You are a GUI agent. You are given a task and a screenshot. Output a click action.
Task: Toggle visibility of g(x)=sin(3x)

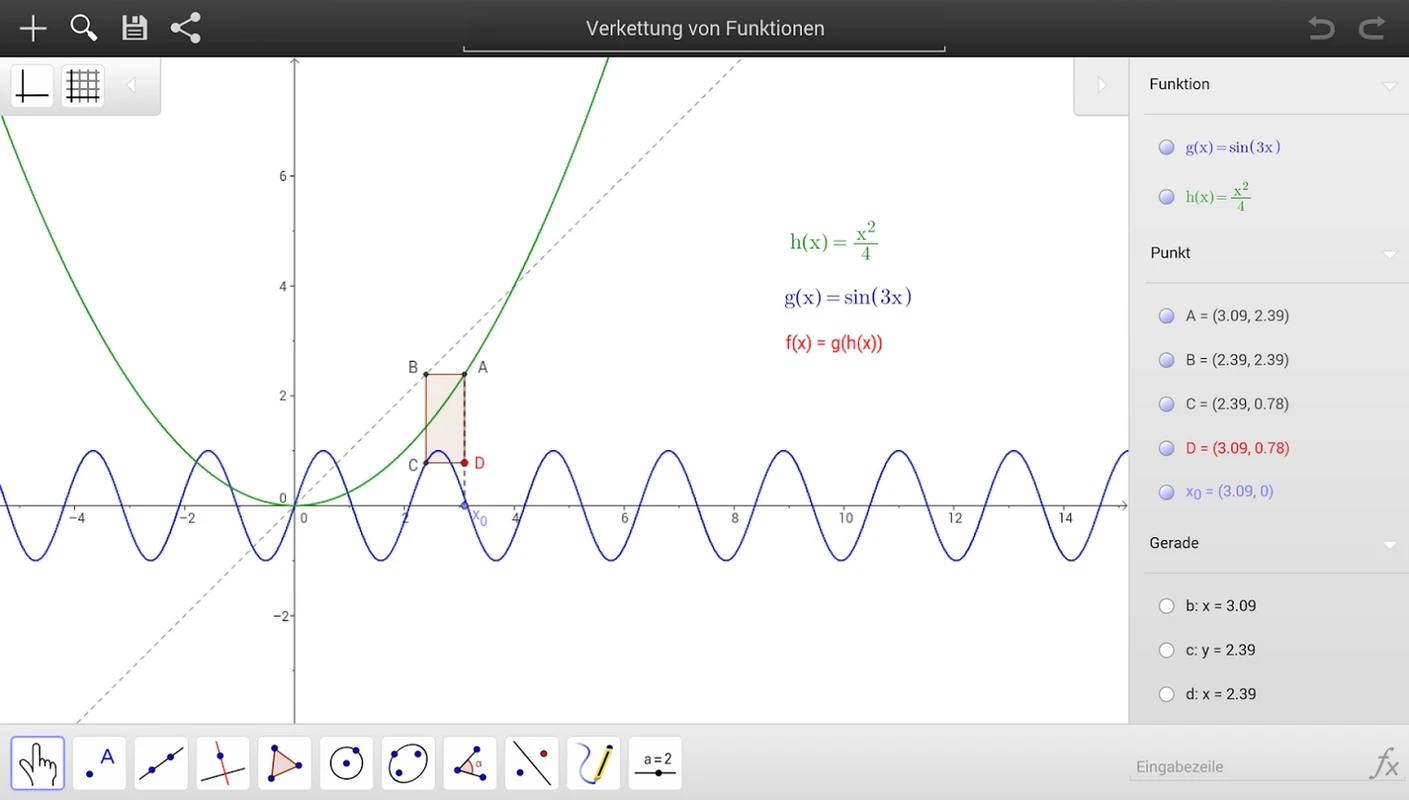coord(1166,147)
